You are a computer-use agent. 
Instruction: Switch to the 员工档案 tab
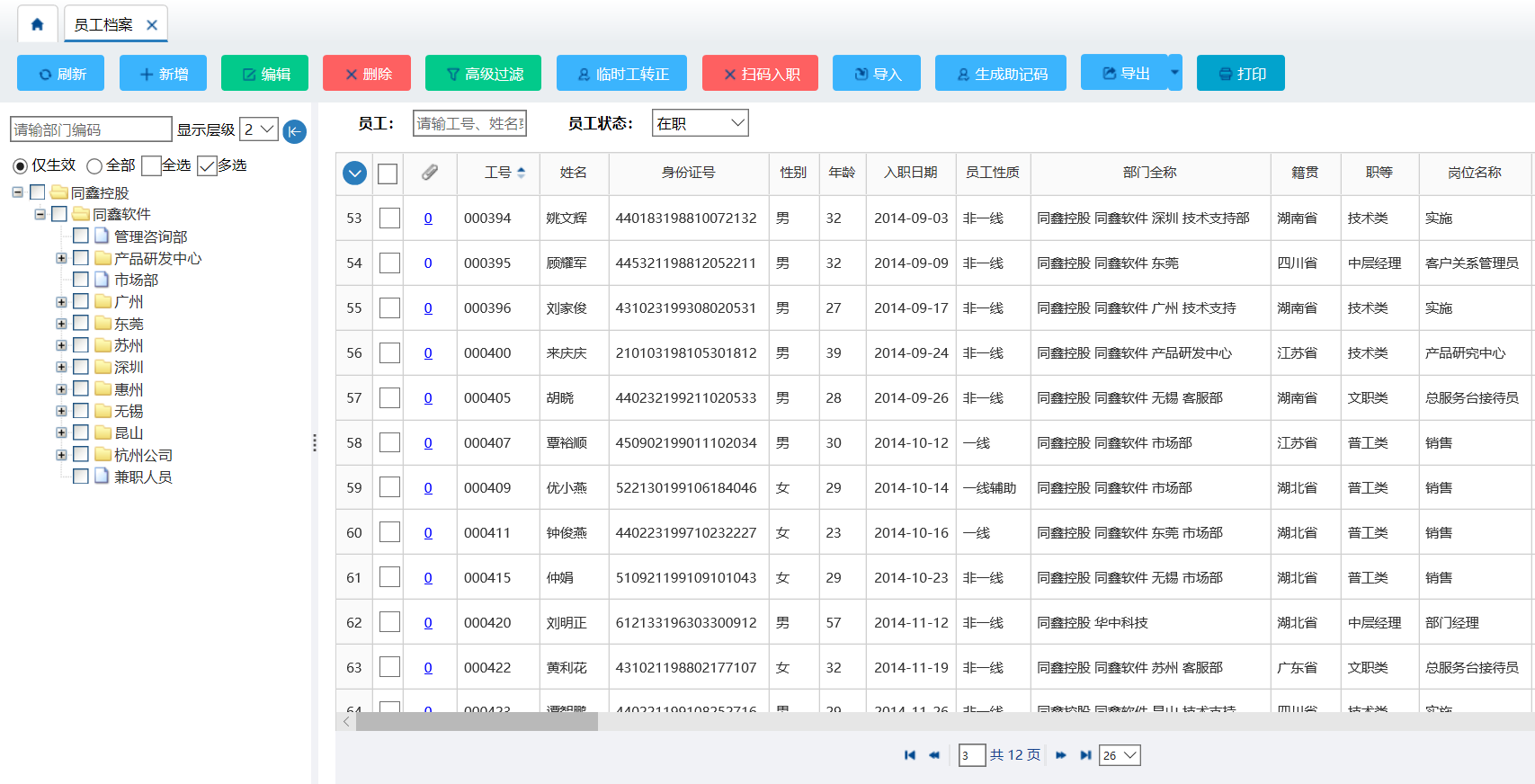pyautogui.click(x=103, y=25)
